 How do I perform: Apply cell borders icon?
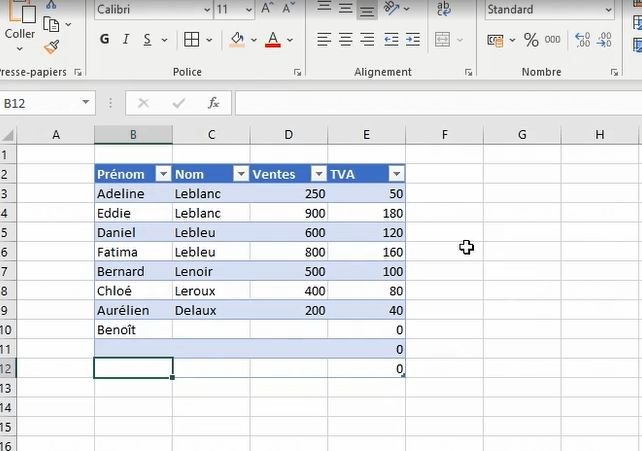pos(192,39)
